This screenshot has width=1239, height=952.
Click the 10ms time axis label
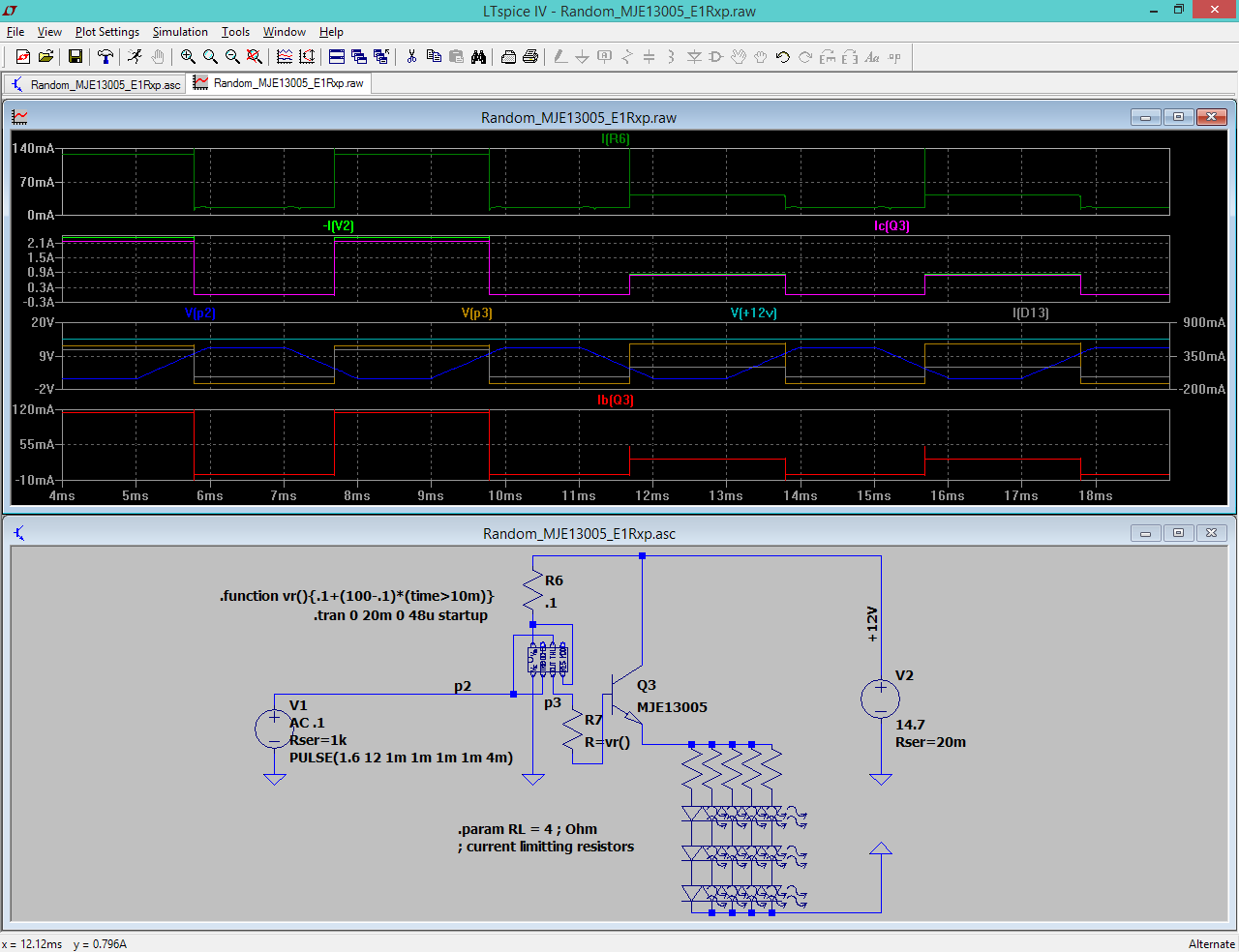[x=504, y=495]
